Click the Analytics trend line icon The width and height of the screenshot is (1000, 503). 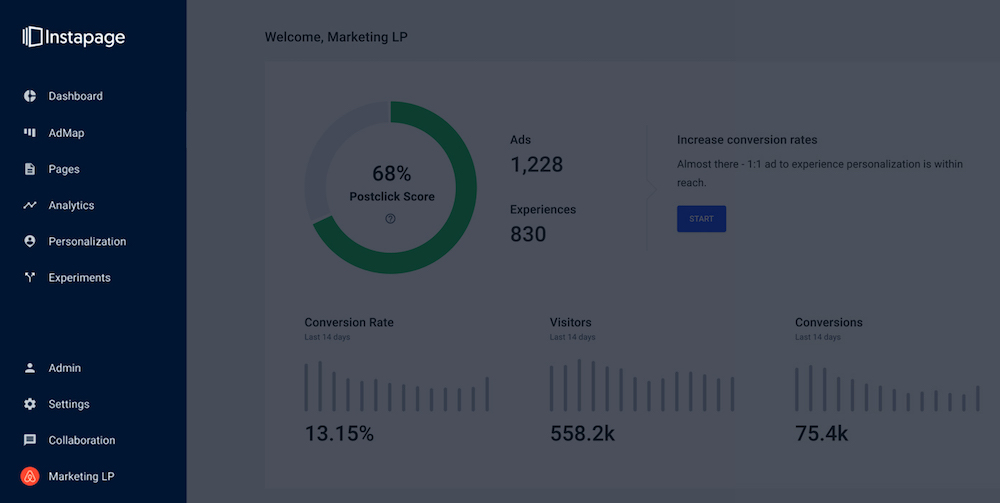click(x=30, y=205)
